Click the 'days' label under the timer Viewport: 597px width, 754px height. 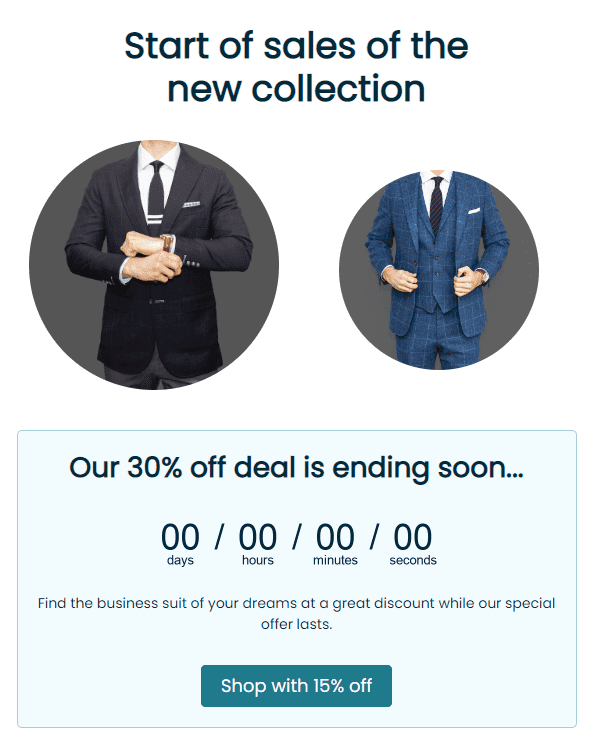tap(180, 561)
